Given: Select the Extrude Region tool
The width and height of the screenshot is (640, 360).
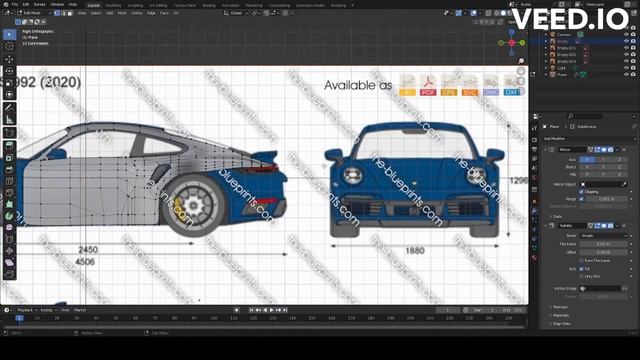Looking at the screenshot, I should click(x=9, y=145).
